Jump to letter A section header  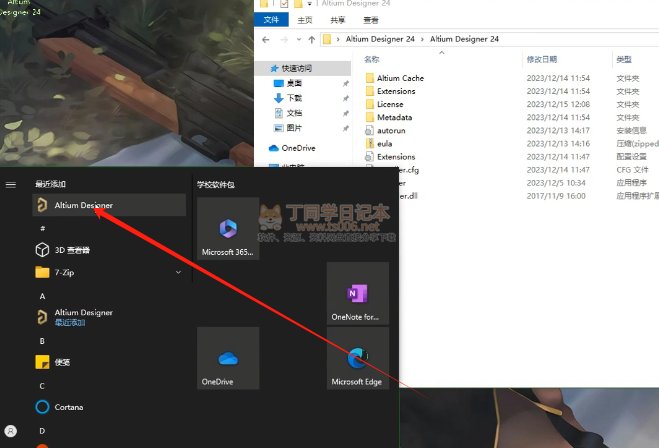coord(42,296)
